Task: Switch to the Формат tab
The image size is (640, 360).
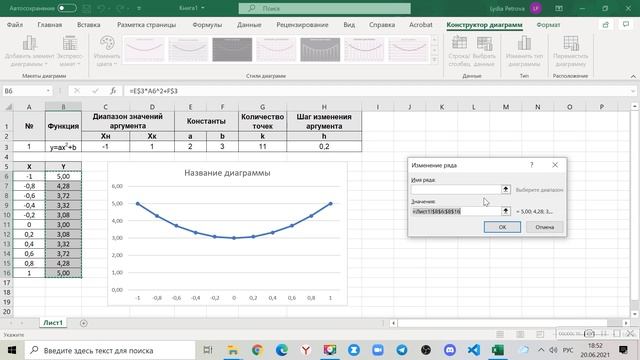Action: click(548, 25)
